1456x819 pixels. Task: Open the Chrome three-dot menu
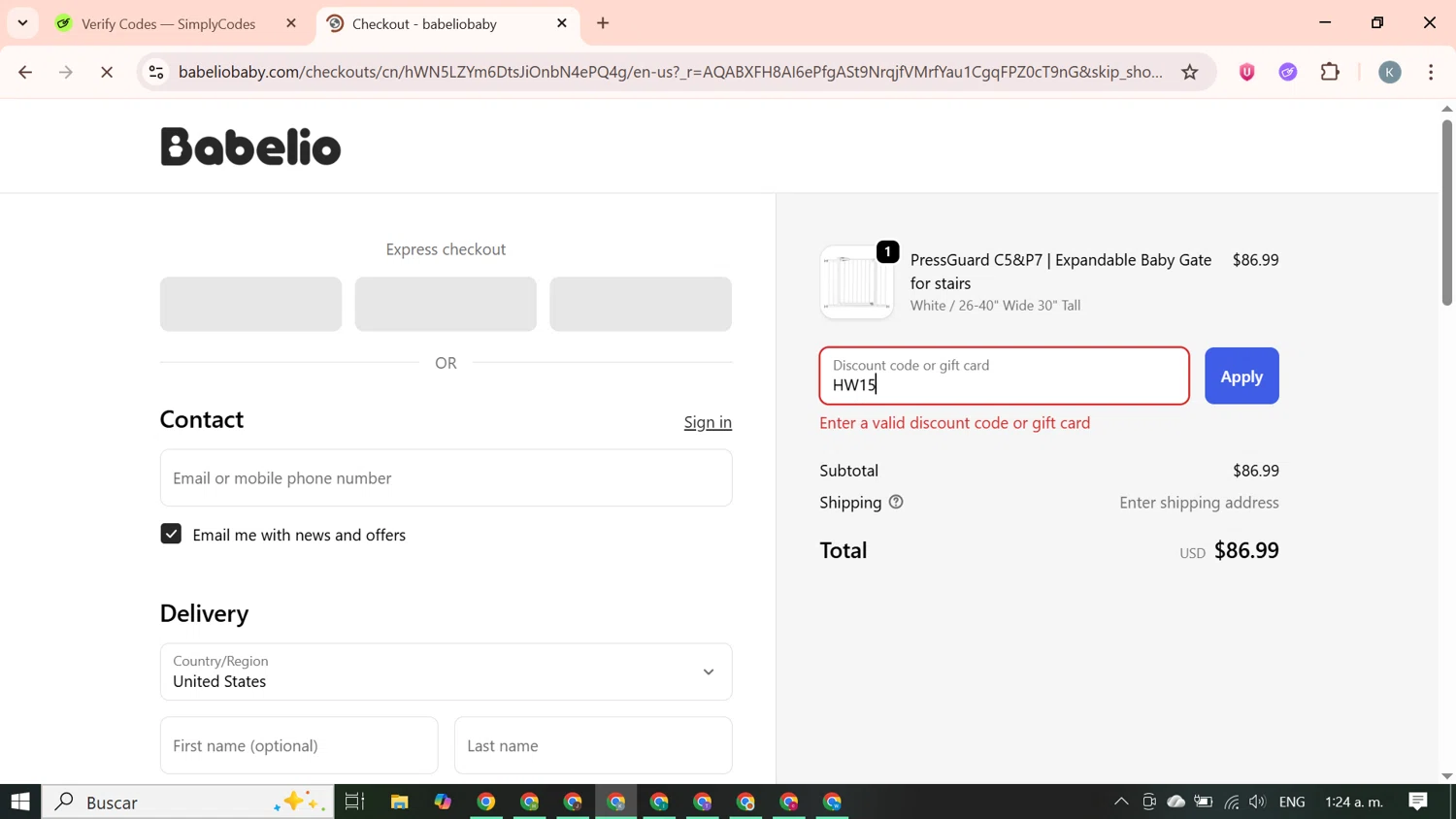(1431, 72)
